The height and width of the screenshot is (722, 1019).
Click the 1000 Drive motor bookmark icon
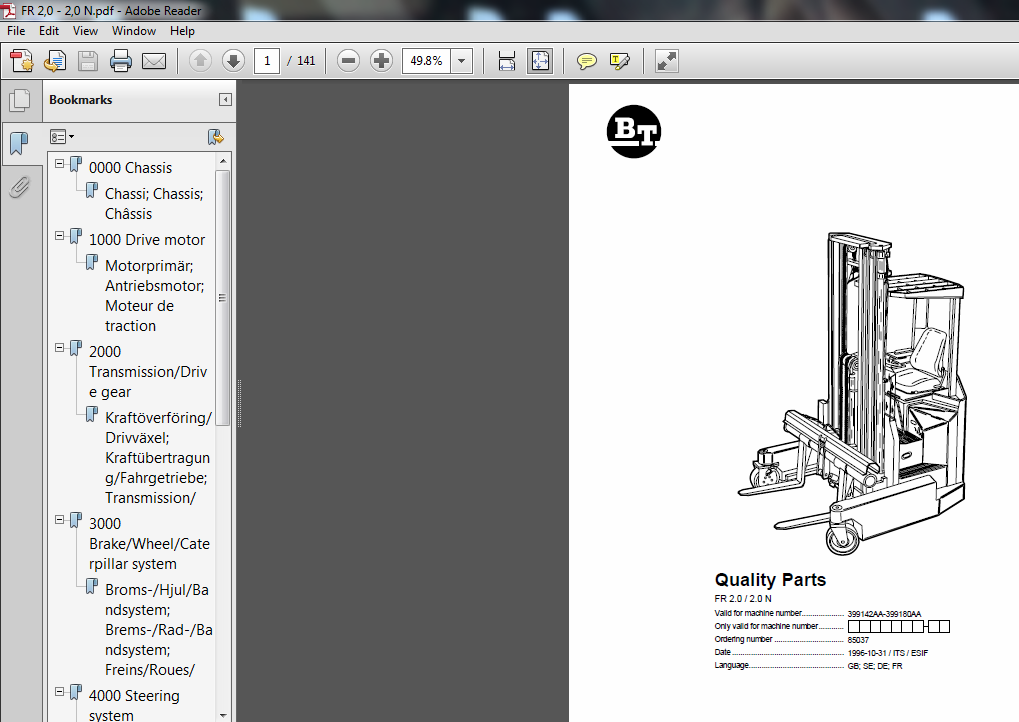click(76, 237)
